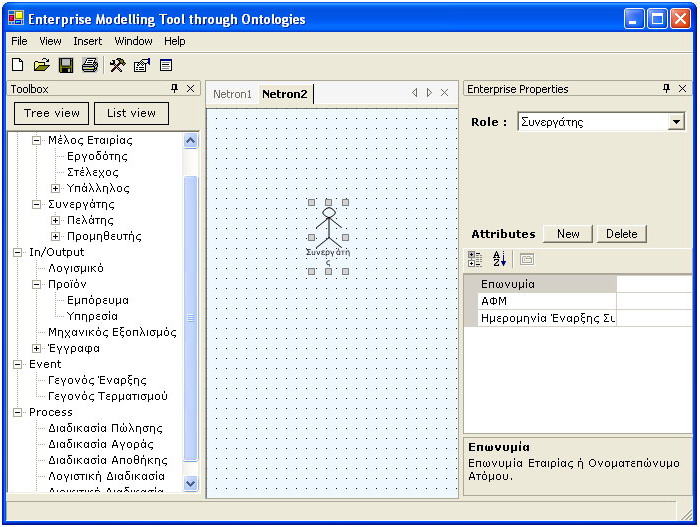Select Διαδικασία Αποθήκης tree item
700x527 pixels.
pos(108,460)
